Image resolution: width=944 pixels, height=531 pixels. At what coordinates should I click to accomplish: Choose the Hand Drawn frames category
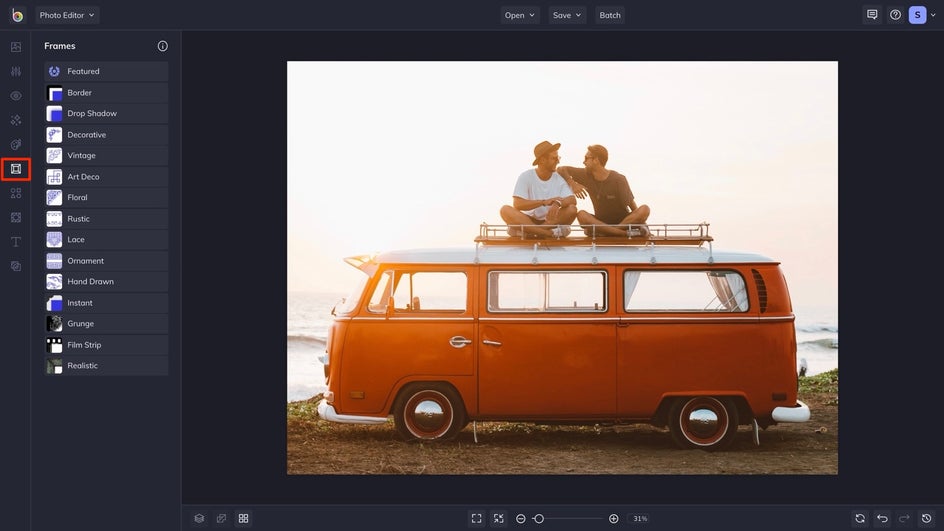[x=106, y=281]
